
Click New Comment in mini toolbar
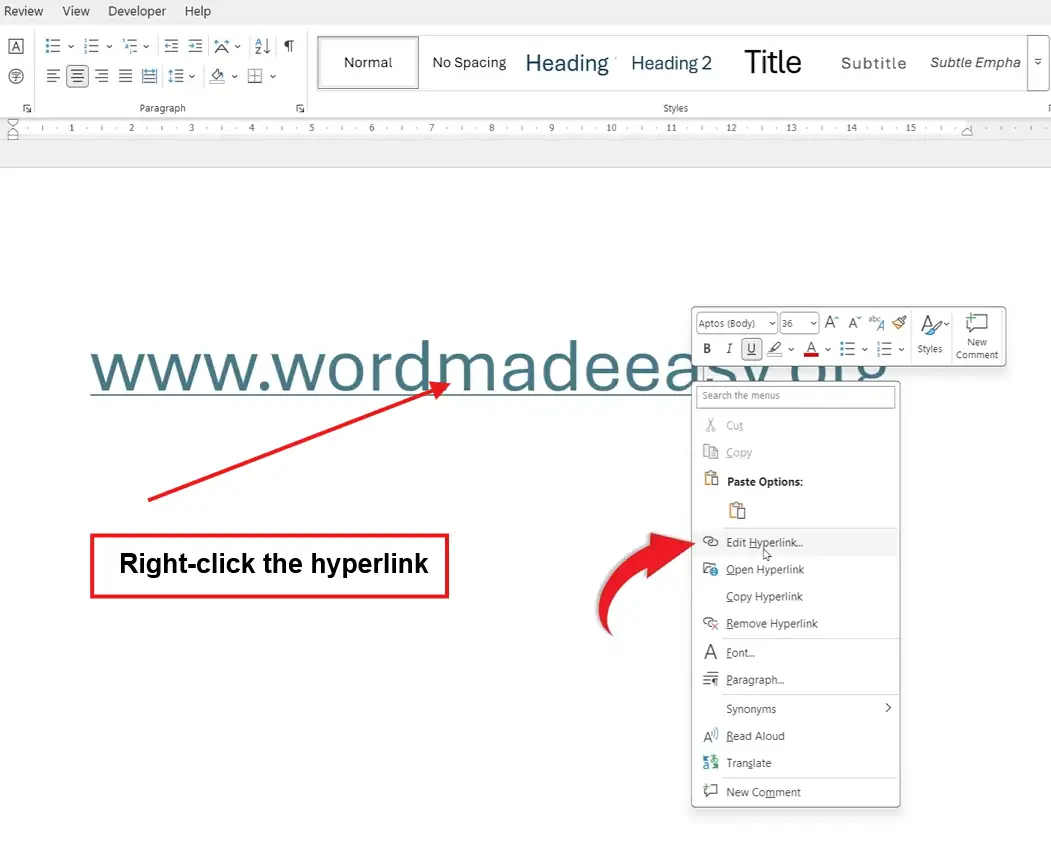click(977, 336)
